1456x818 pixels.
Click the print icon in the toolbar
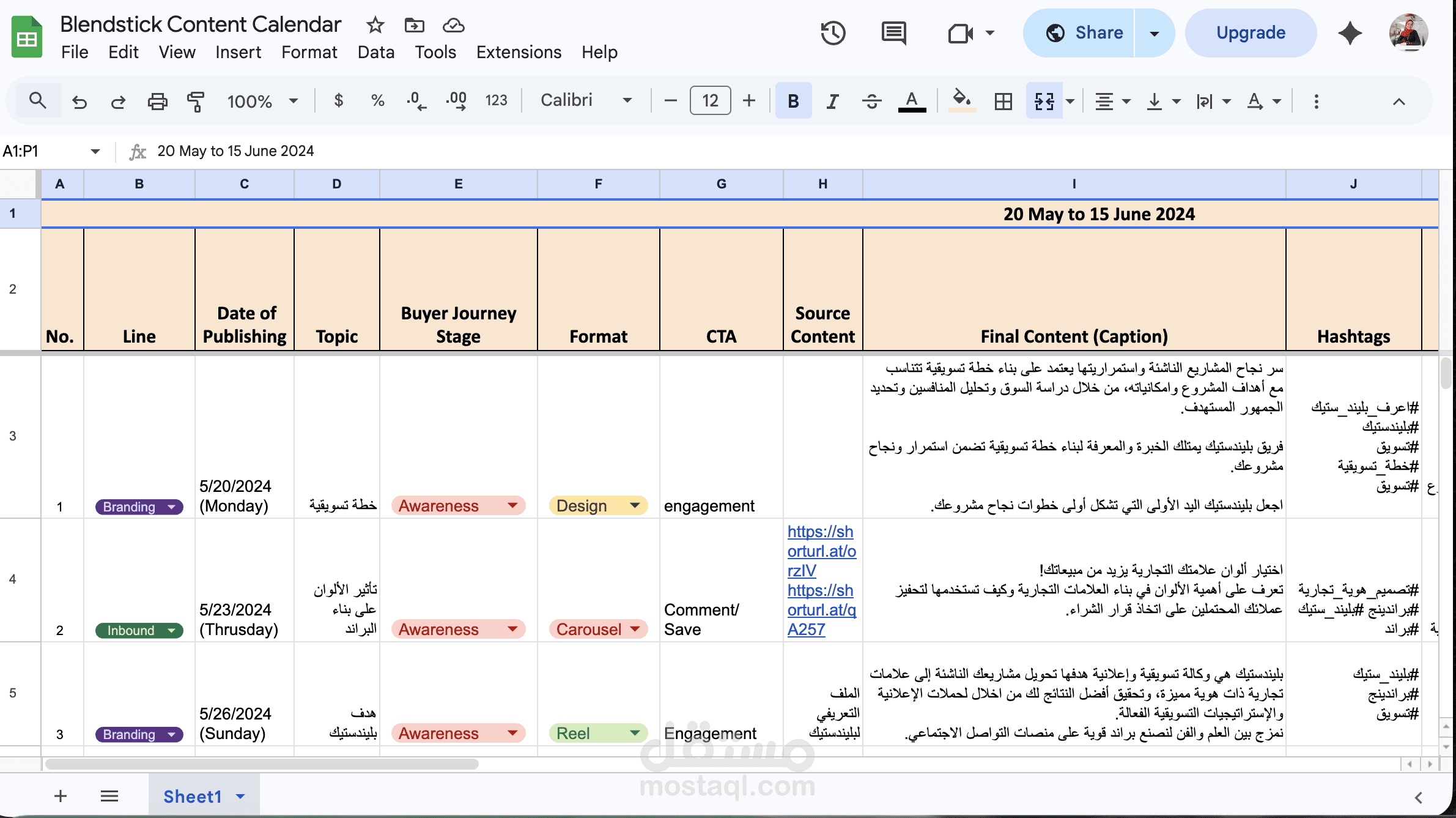[158, 101]
